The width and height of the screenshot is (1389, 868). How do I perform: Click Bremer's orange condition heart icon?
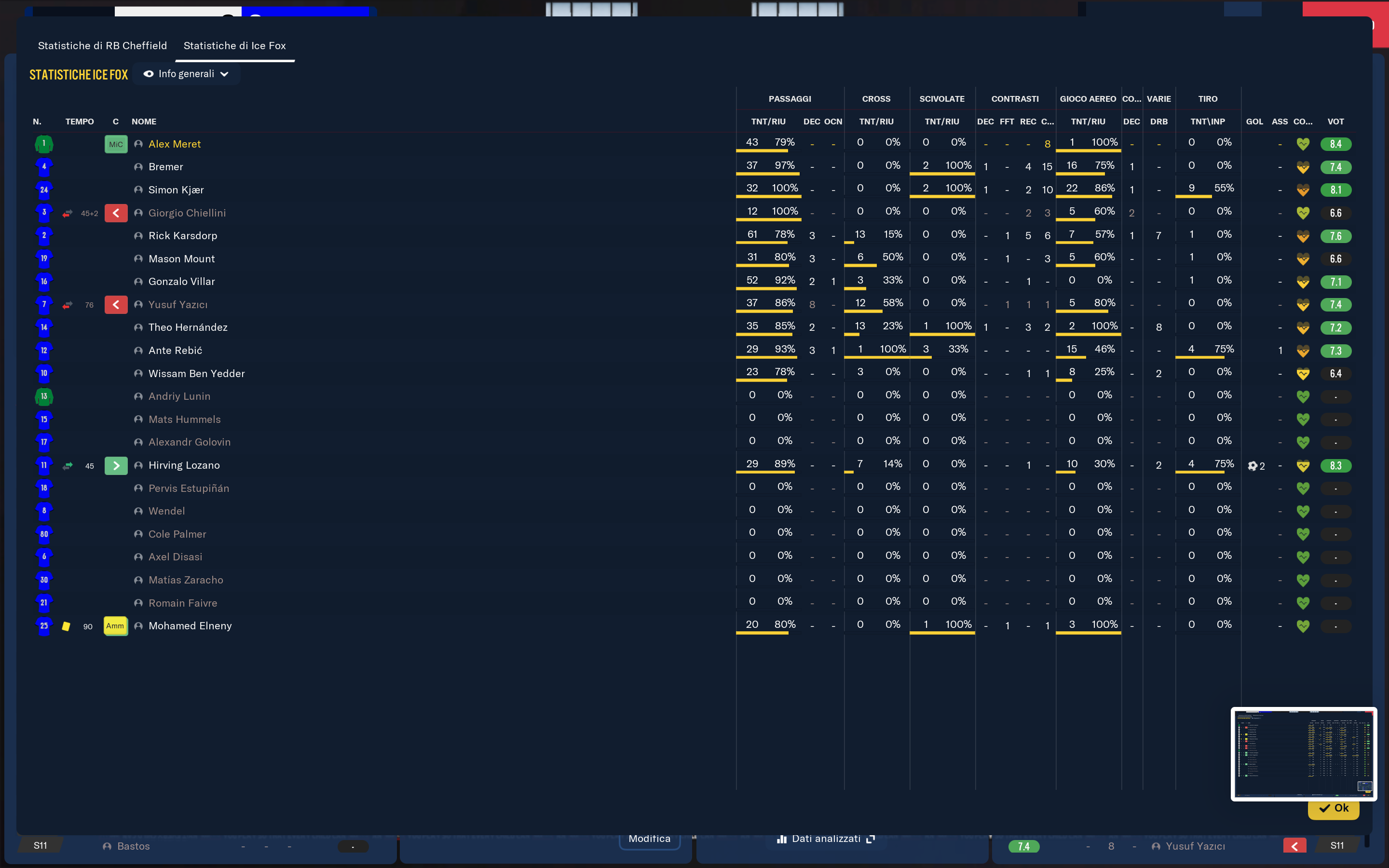point(1303,167)
